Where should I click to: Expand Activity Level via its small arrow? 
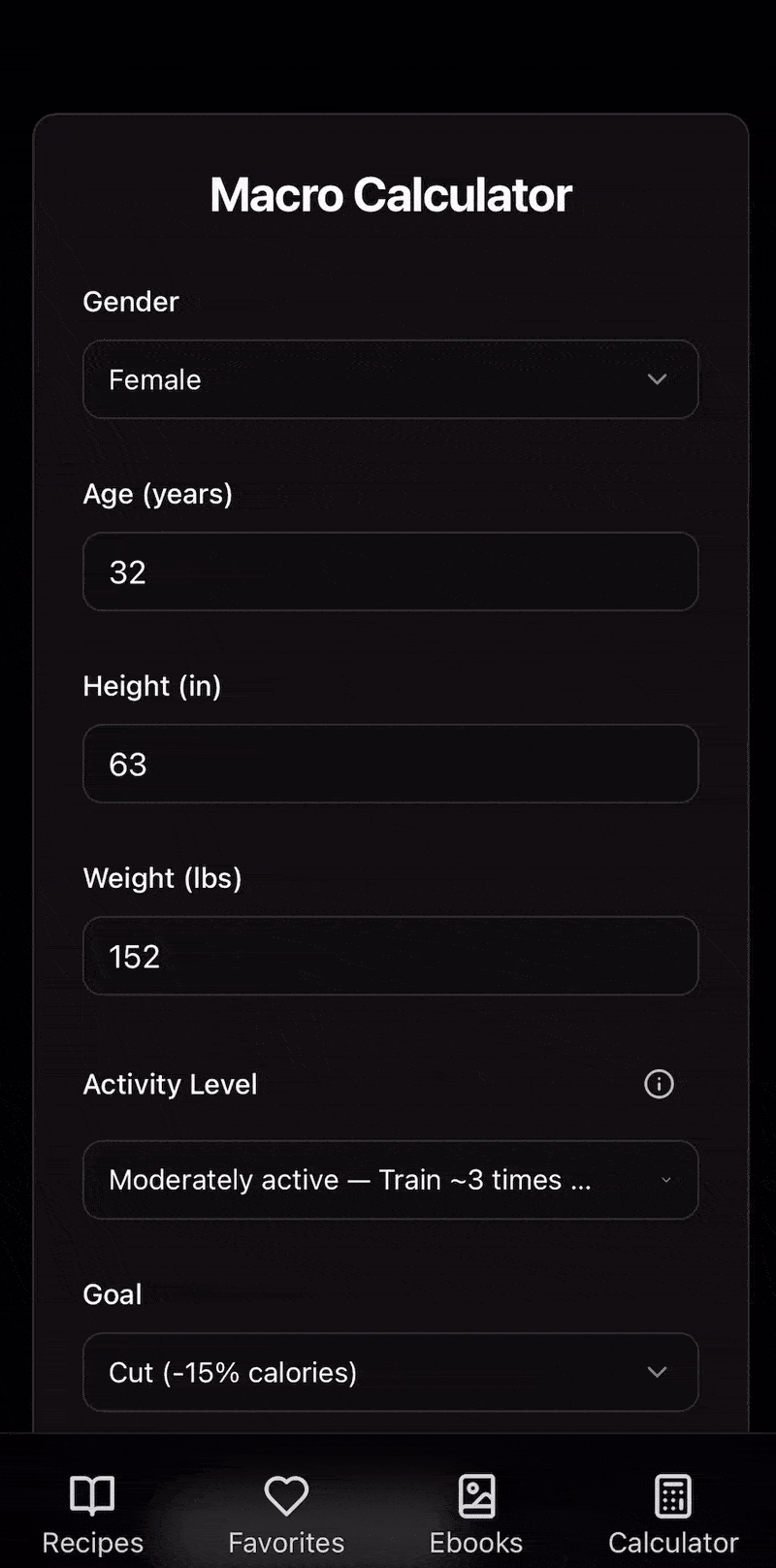[x=665, y=1180]
